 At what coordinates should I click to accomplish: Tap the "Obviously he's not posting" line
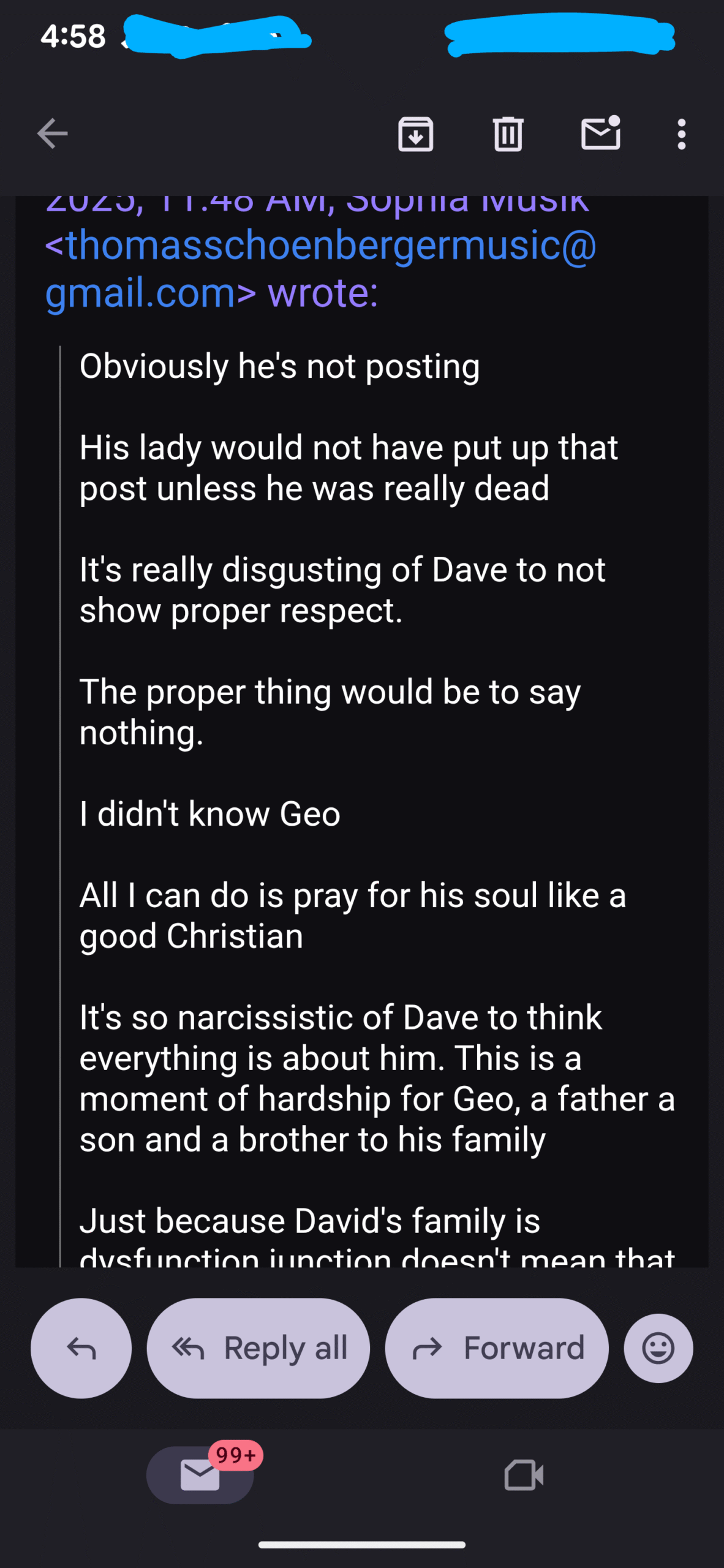(279, 366)
